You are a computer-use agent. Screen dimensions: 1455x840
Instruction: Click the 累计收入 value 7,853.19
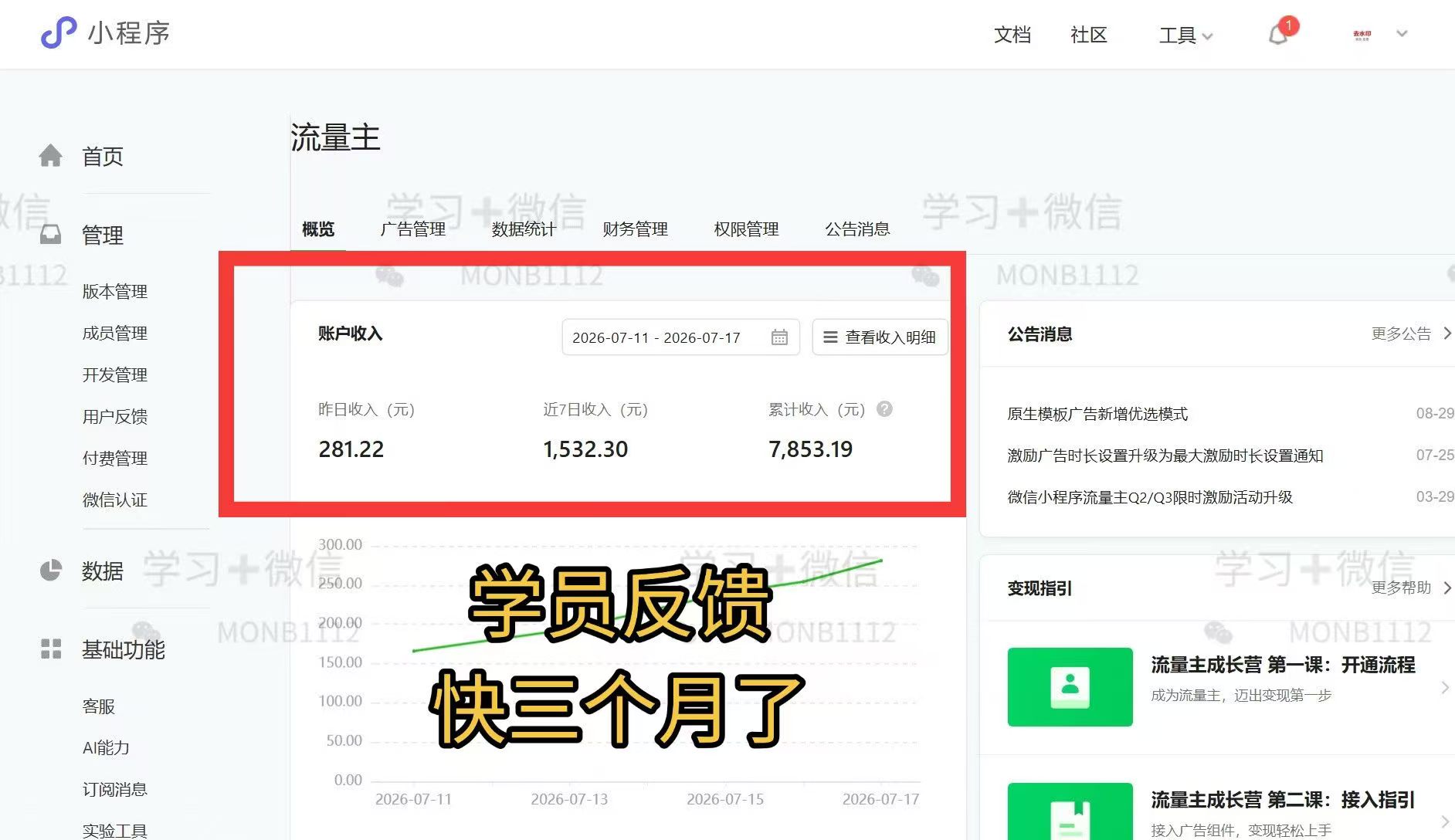pos(811,449)
